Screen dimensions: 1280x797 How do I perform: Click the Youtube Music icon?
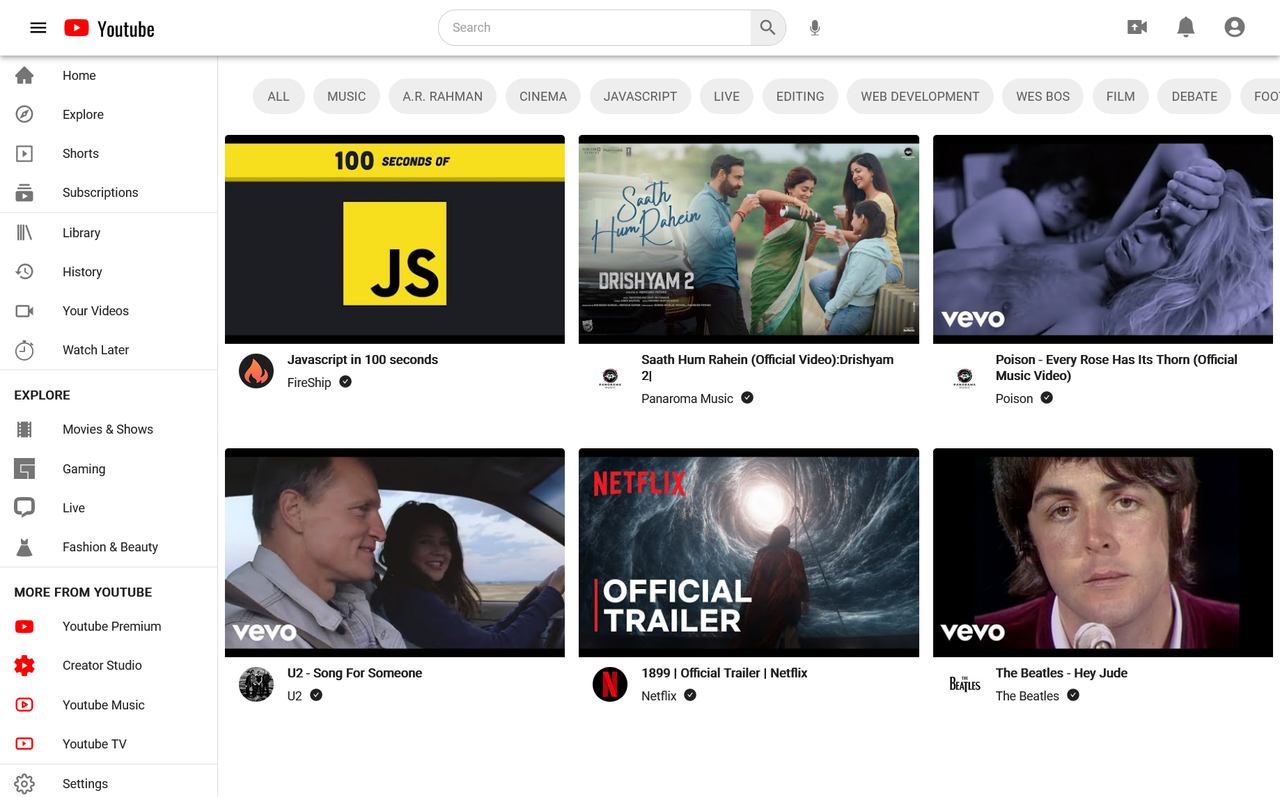coord(25,704)
